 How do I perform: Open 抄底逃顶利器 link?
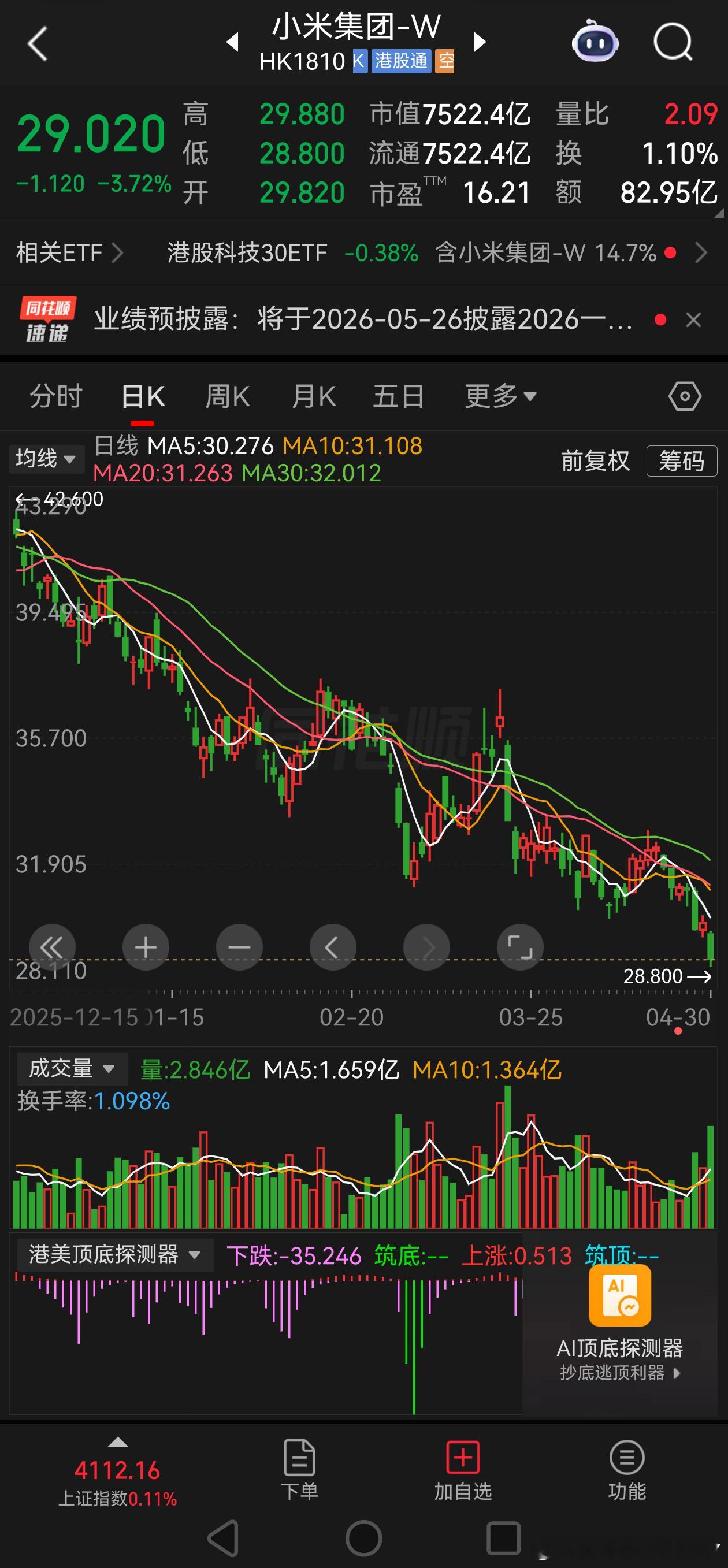619,1373
